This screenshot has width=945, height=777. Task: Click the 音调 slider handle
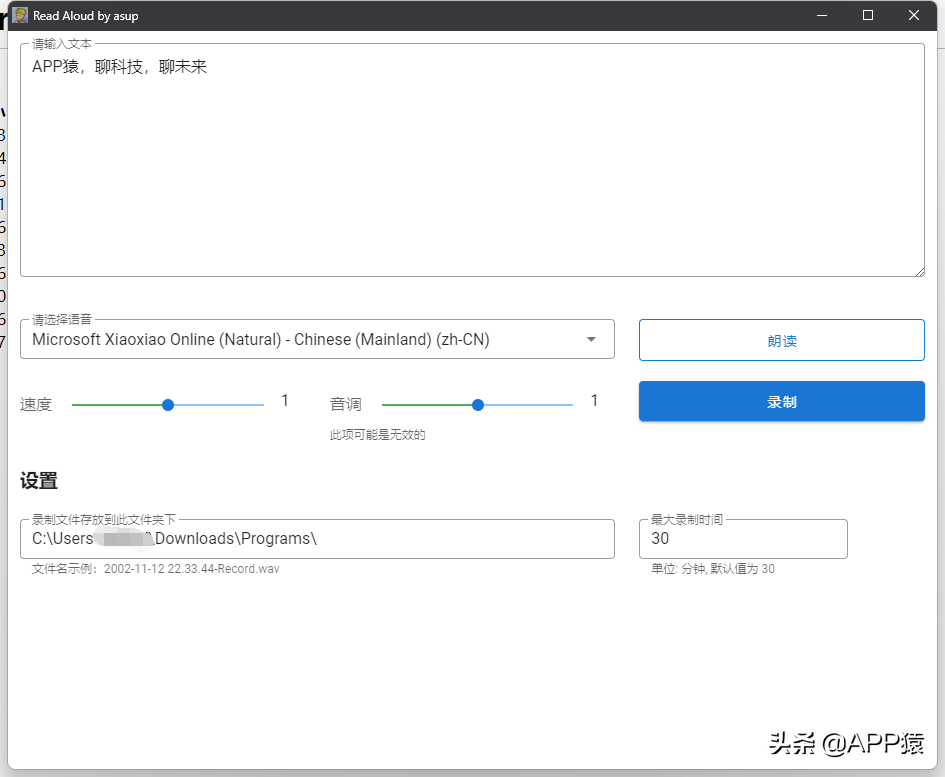tap(478, 405)
